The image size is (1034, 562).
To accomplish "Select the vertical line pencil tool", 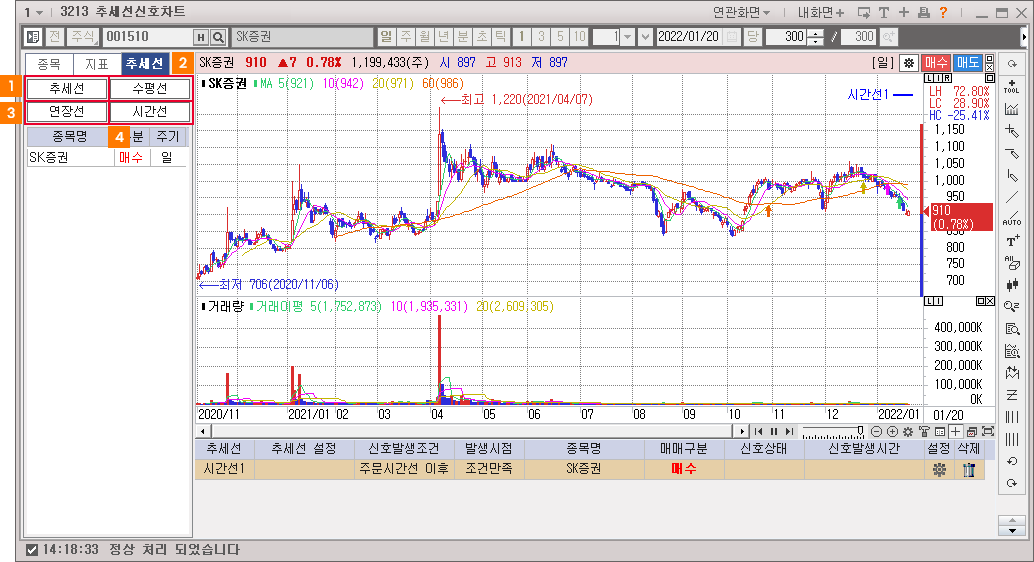I will [x=1012, y=175].
